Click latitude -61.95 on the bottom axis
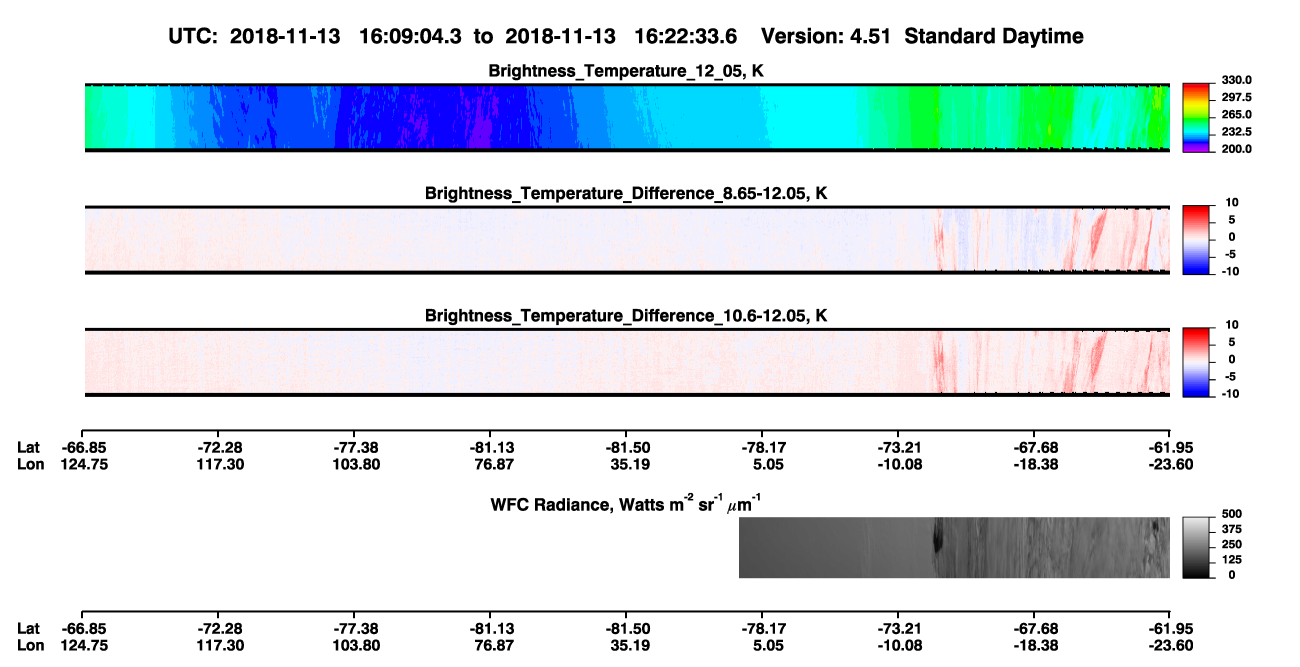 [x=1169, y=628]
